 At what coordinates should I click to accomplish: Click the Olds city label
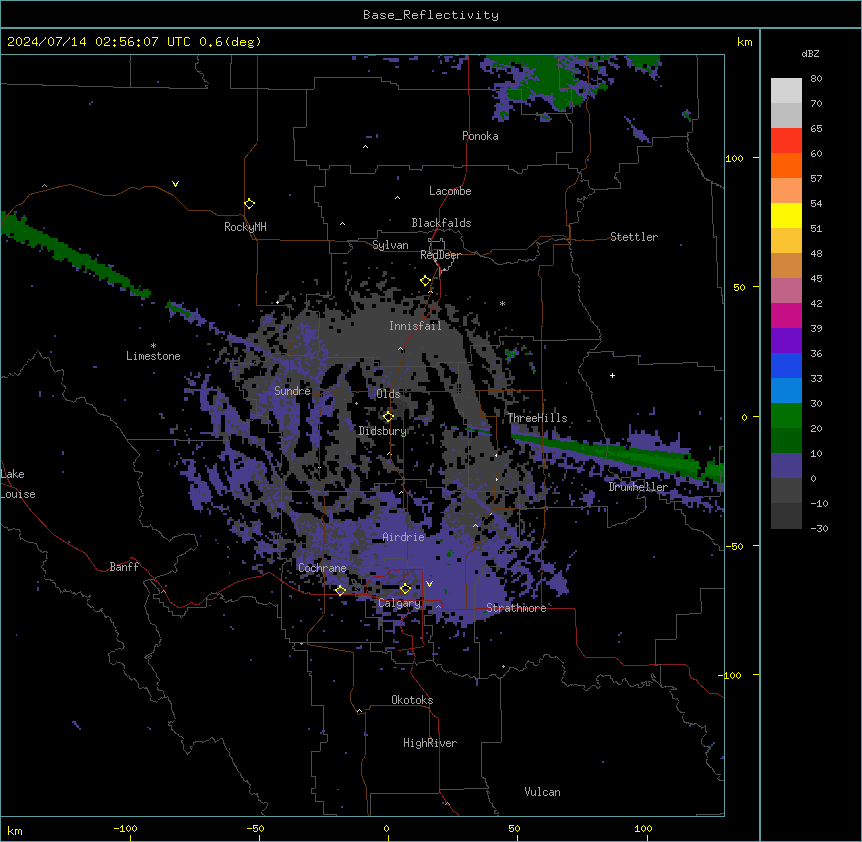click(x=388, y=394)
